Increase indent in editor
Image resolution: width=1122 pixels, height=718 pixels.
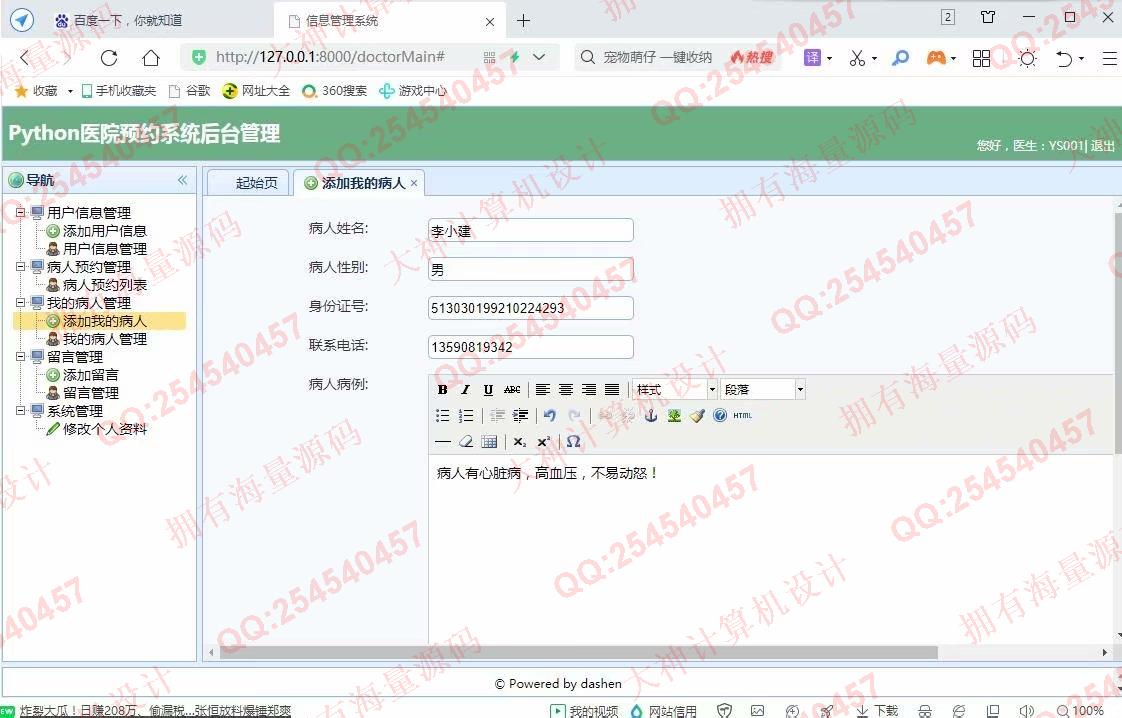point(520,415)
